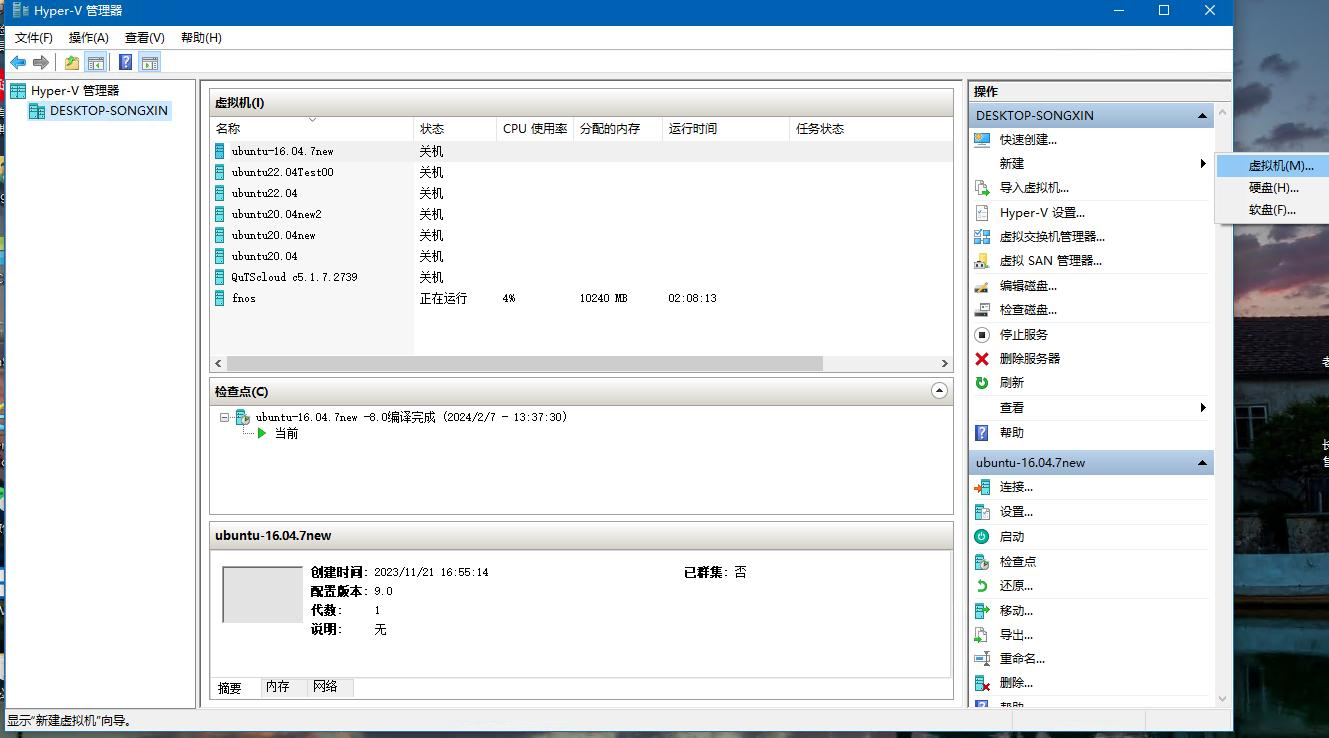Click the 删除 icon in VM actions
The image size is (1329, 738).
click(x=982, y=683)
